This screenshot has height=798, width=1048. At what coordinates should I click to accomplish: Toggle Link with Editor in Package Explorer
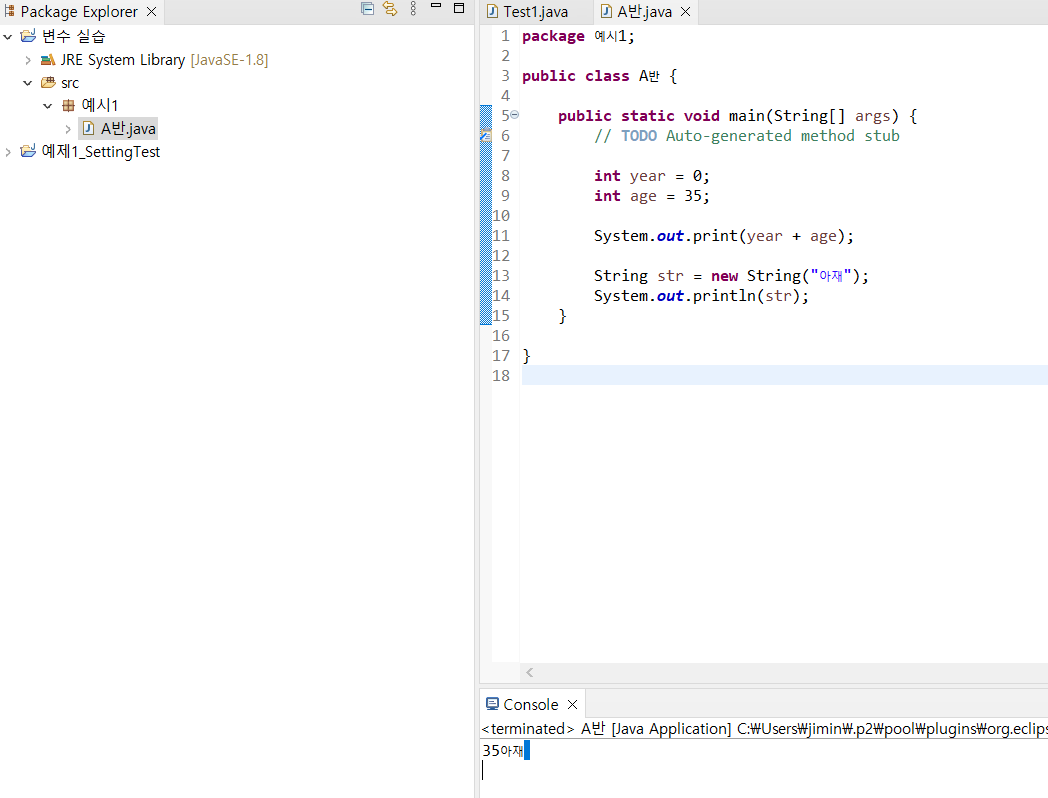(x=390, y=9)
